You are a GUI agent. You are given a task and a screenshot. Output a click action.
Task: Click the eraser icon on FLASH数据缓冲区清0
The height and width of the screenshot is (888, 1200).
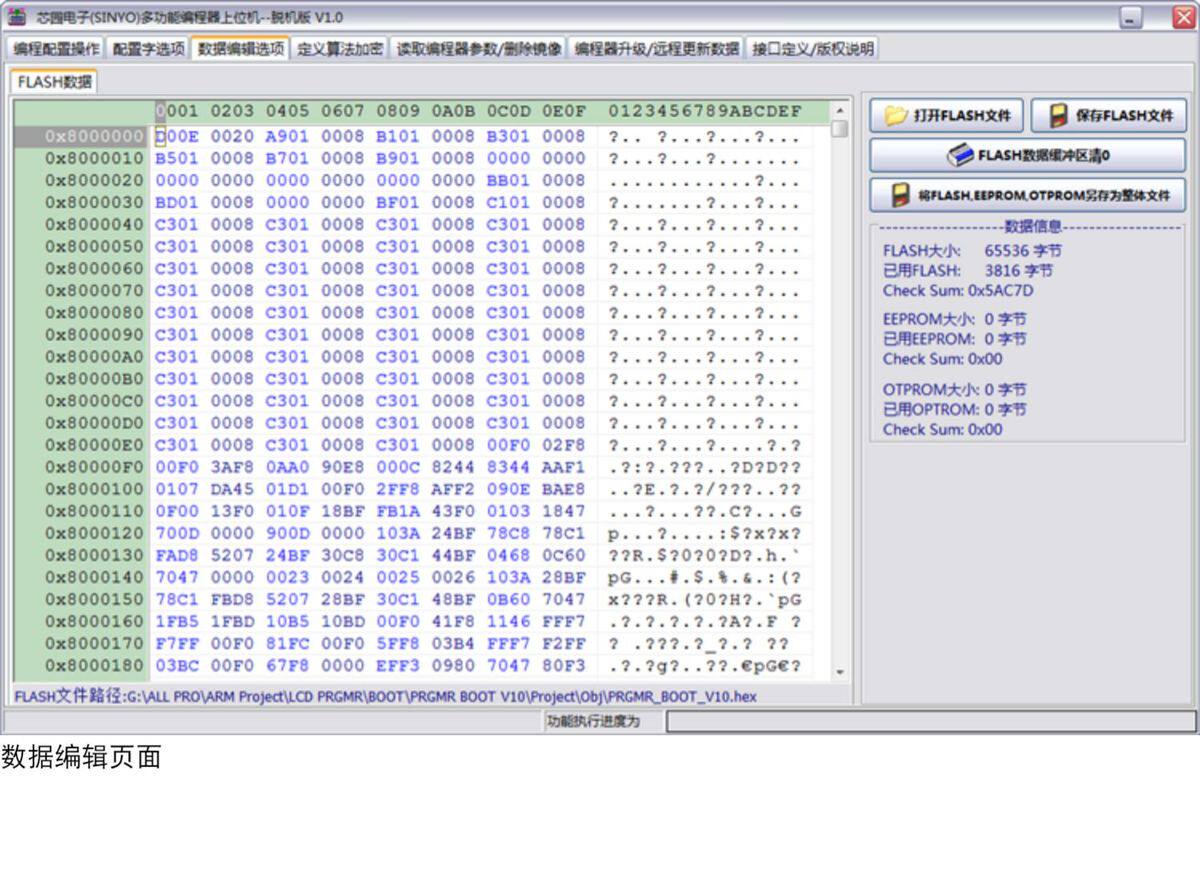959,155
